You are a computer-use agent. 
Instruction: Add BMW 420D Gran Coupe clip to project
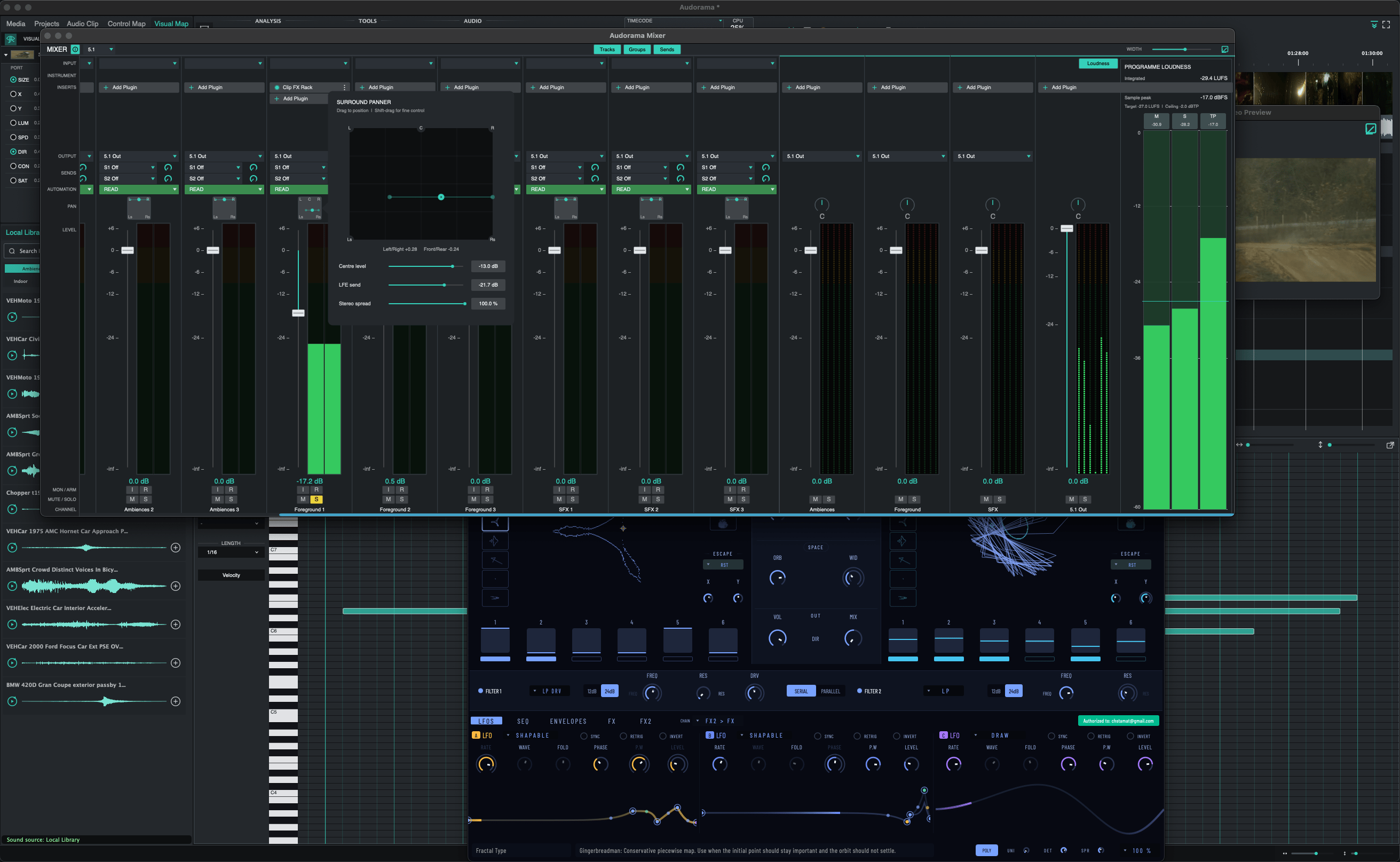(176, 701)
